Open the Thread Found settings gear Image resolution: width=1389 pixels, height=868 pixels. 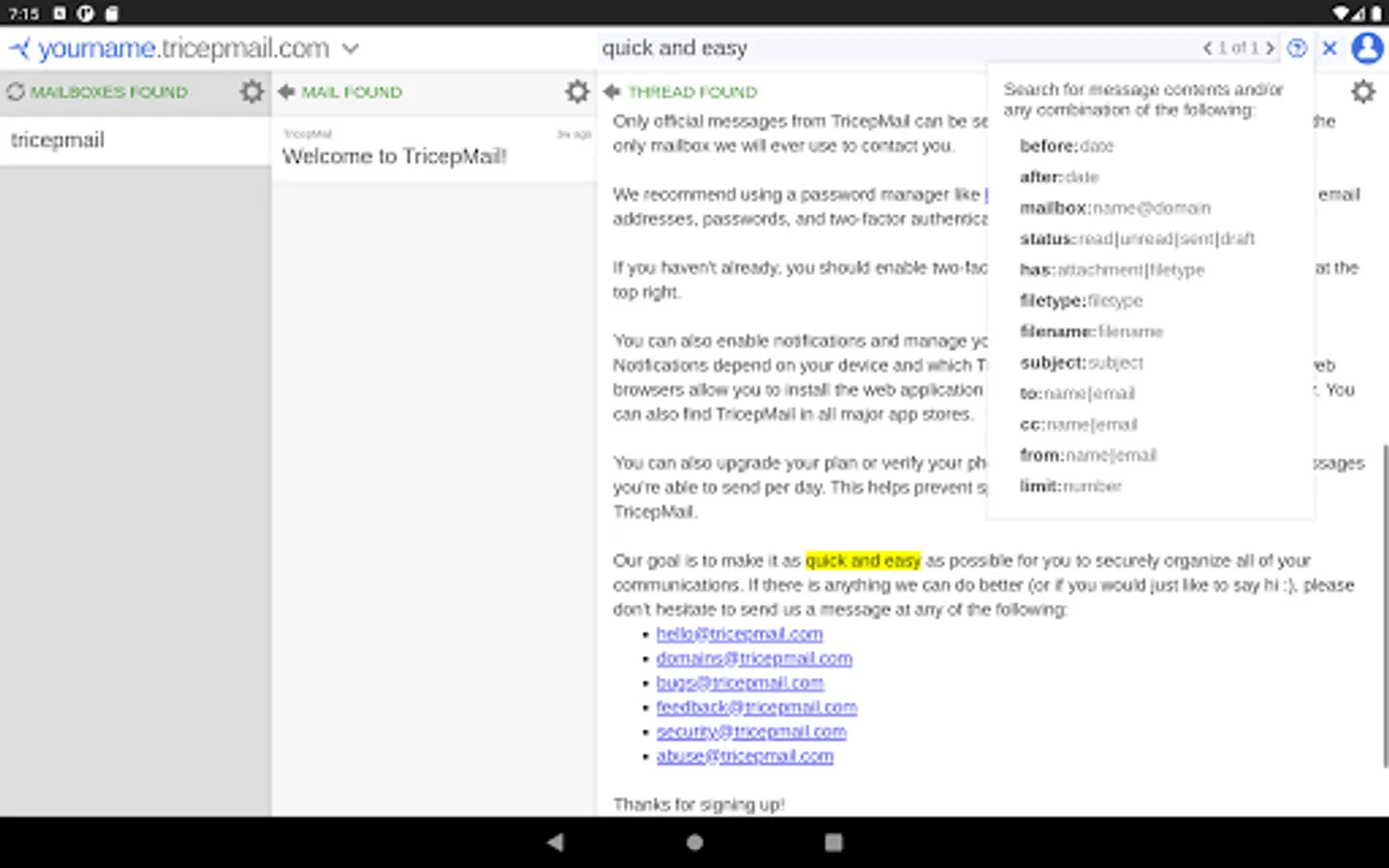coord(1363,92)
